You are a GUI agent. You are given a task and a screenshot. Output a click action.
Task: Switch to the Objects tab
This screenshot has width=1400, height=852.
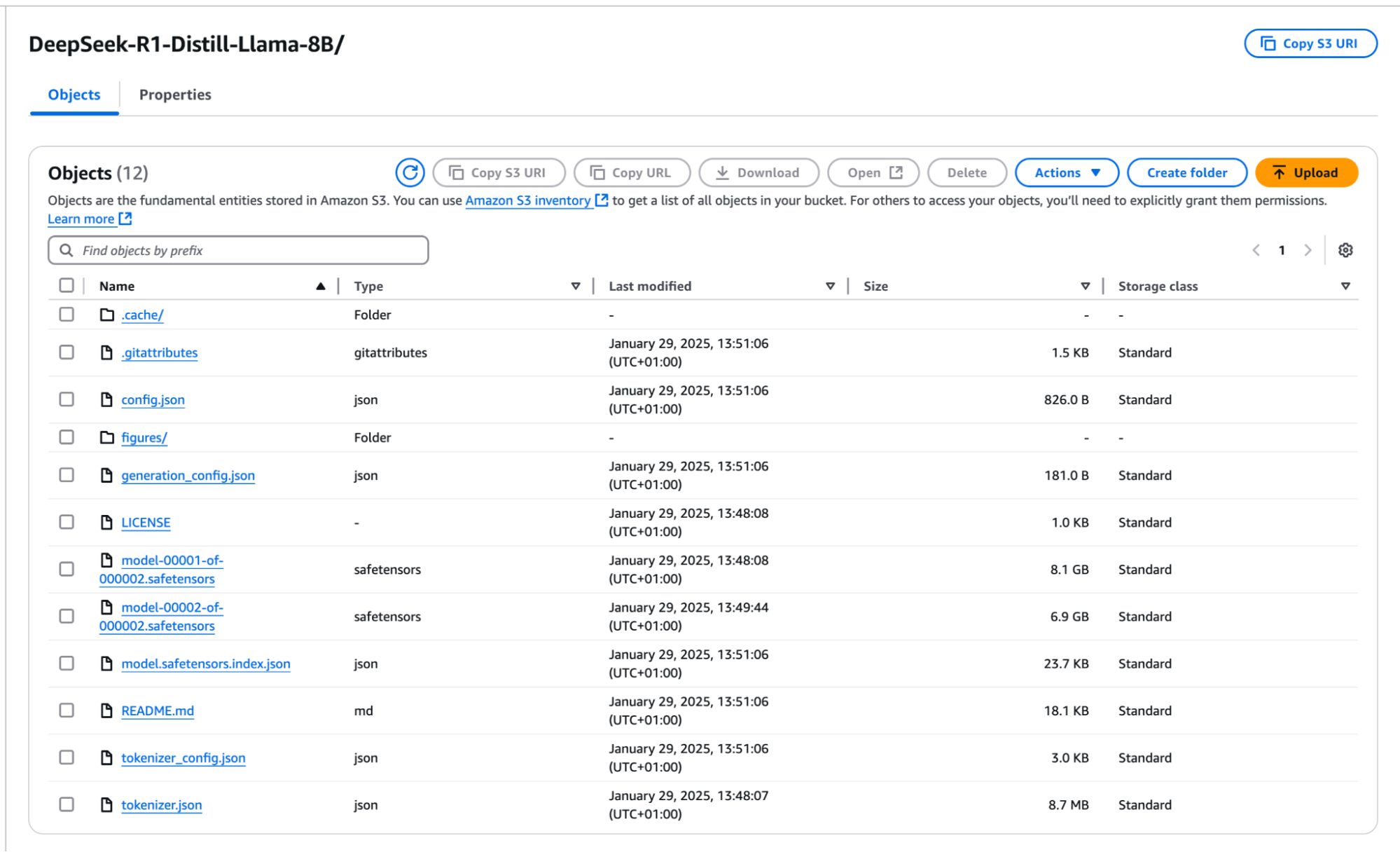click(x=74, y=95)
